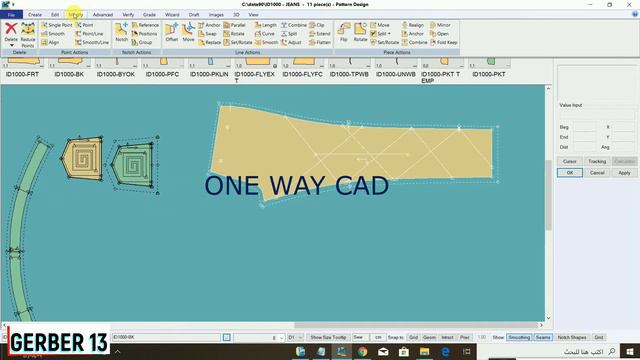
Task: Click the horizontal scrollbar of work area
Action: pyautogui.click(x=416, y=325)
